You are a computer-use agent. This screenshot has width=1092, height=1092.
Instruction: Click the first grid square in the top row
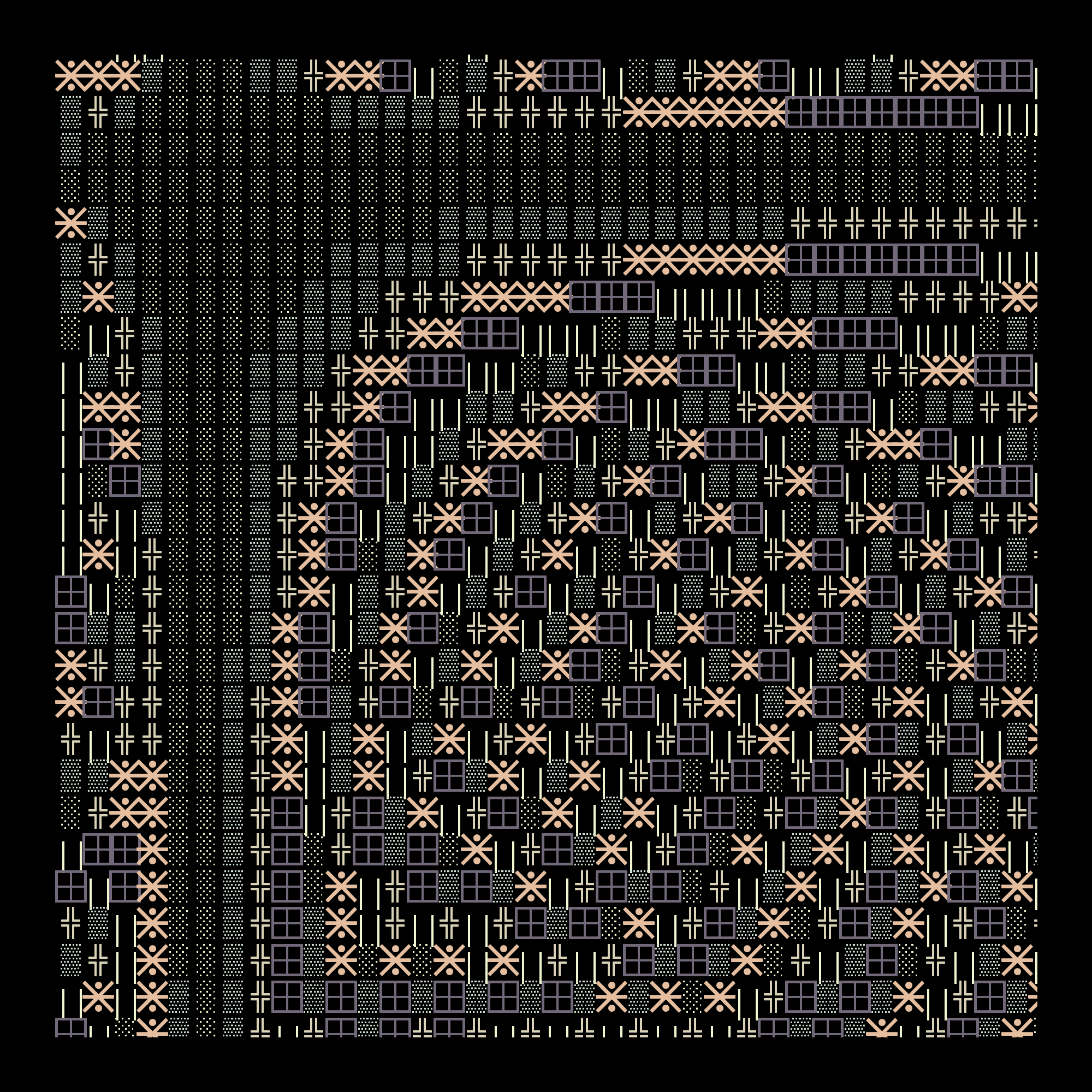tap(395, 75)
